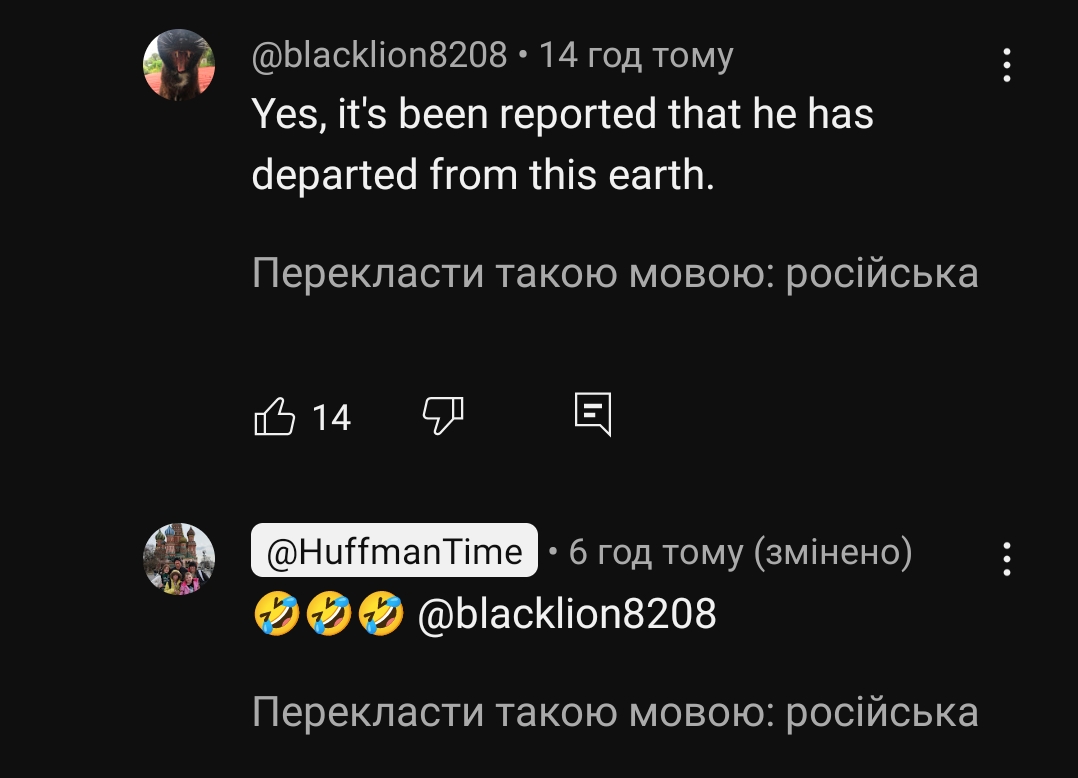Viewport: 1078px width, 778px height.
Task: Click 'російська' in the reply's translate link
Action: (x=882, y=712)
